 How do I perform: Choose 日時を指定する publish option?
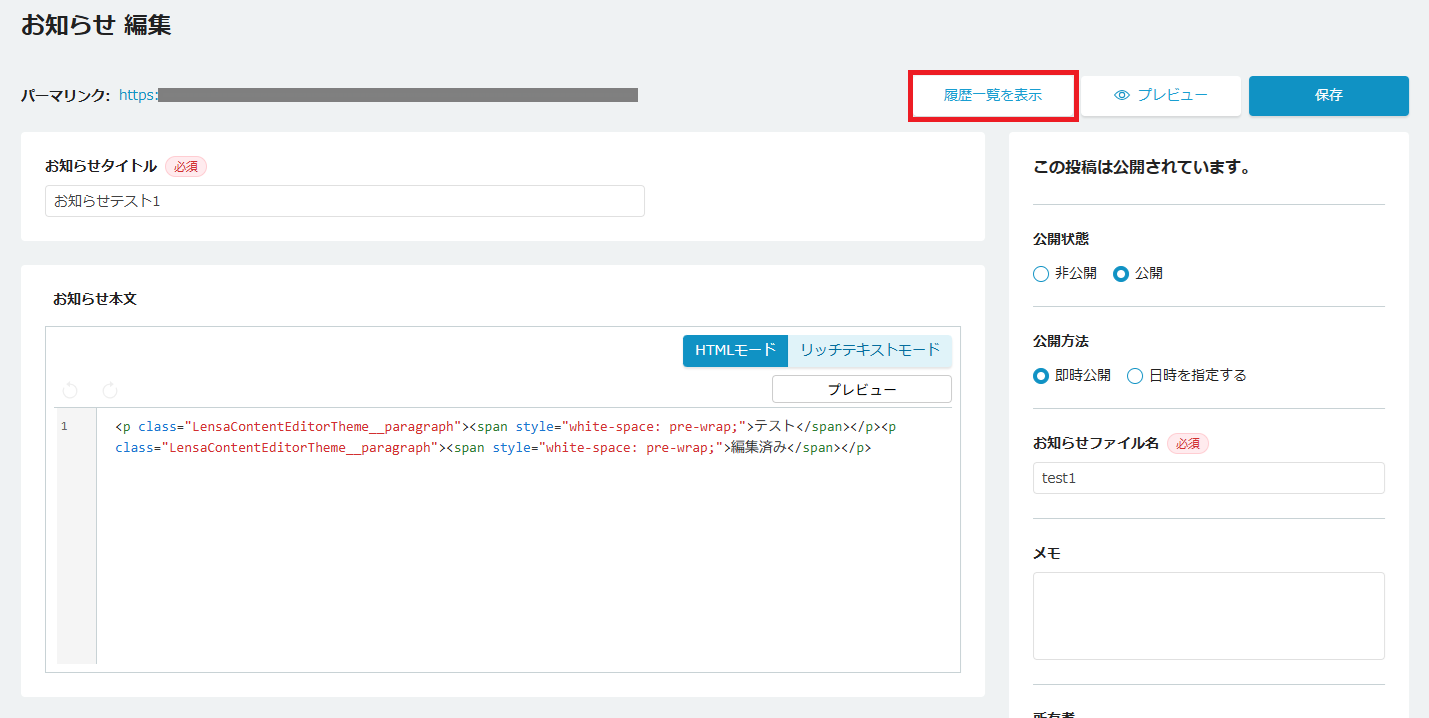tap(1135, 376)
